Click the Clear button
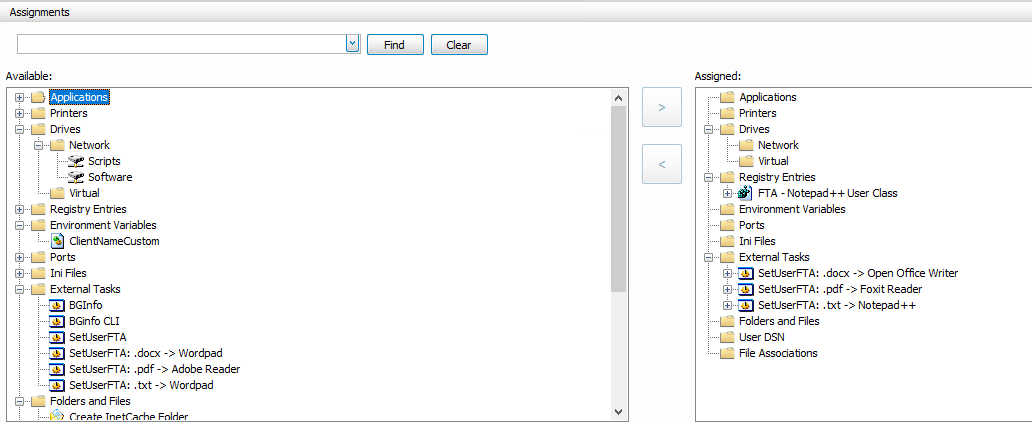Viewport: 1032px width, 422px height. point(459,45)
